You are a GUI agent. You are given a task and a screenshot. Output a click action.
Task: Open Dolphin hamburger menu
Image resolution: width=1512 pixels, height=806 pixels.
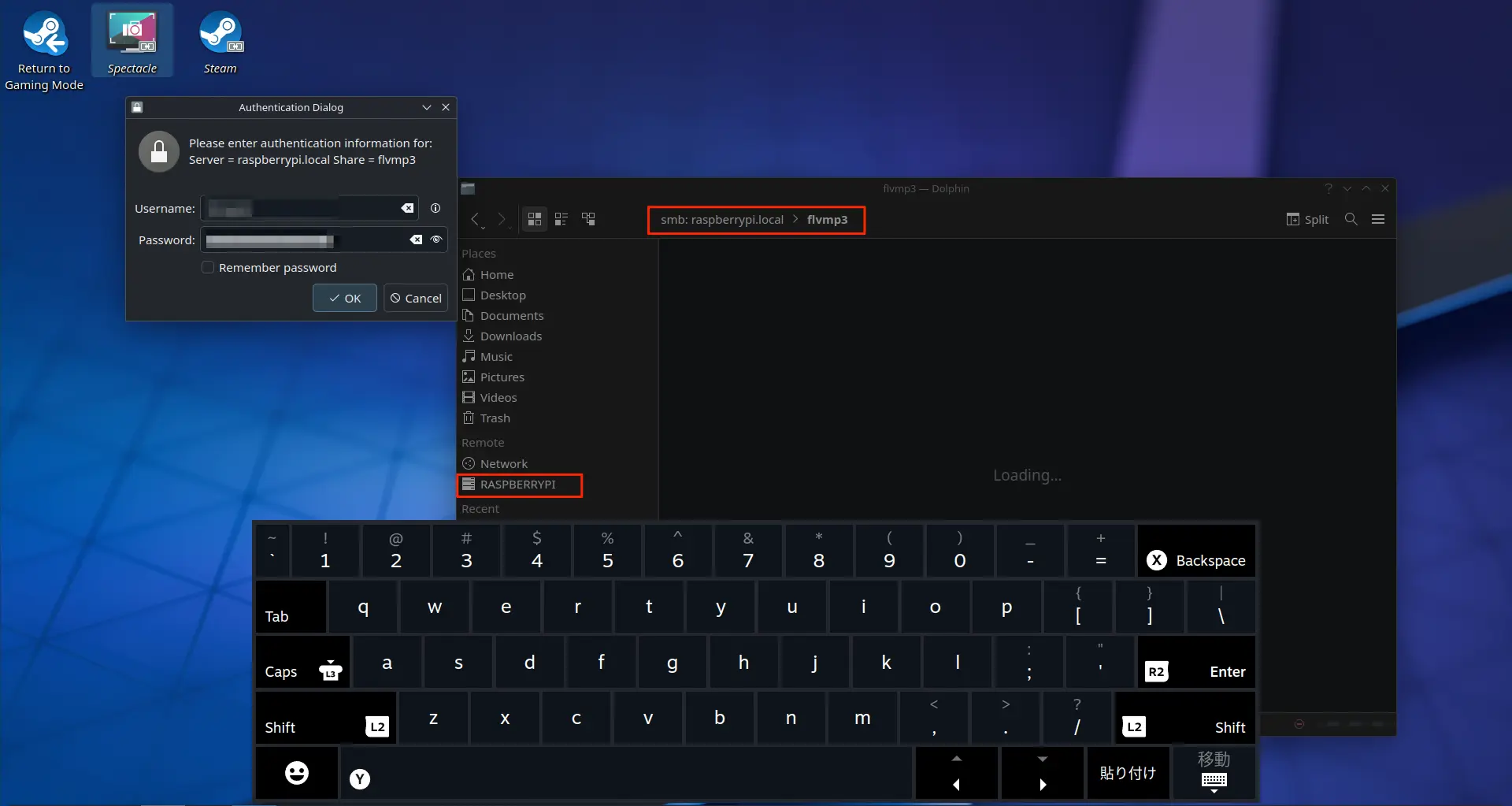(1378, 219)
